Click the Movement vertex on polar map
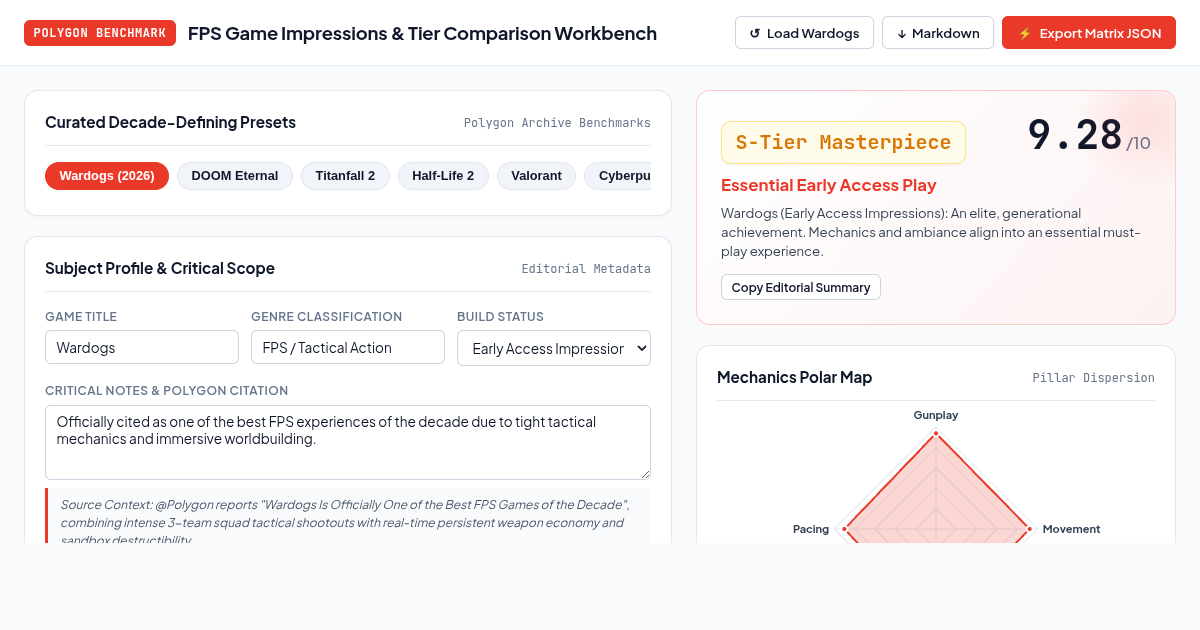Screen dimensions: 1200x630 pyautogui.click(x=1029, y=529)
